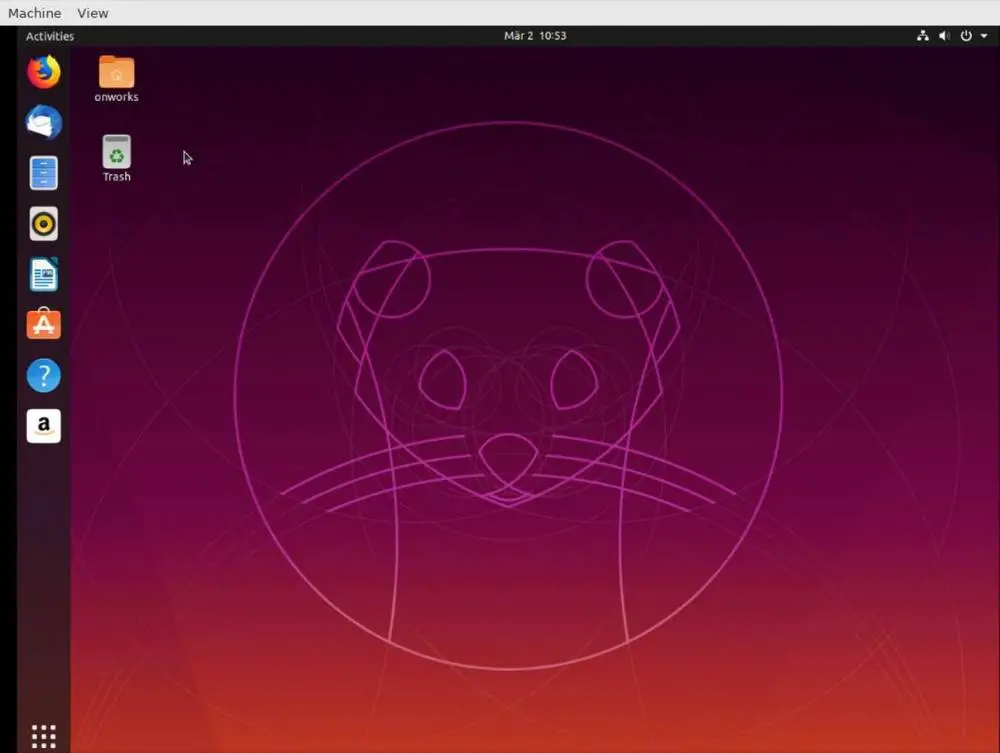This screenshot has height=753, width=1000.
Task: Open the clock calendar Mär 2 10:53
Action: [534, 36]
